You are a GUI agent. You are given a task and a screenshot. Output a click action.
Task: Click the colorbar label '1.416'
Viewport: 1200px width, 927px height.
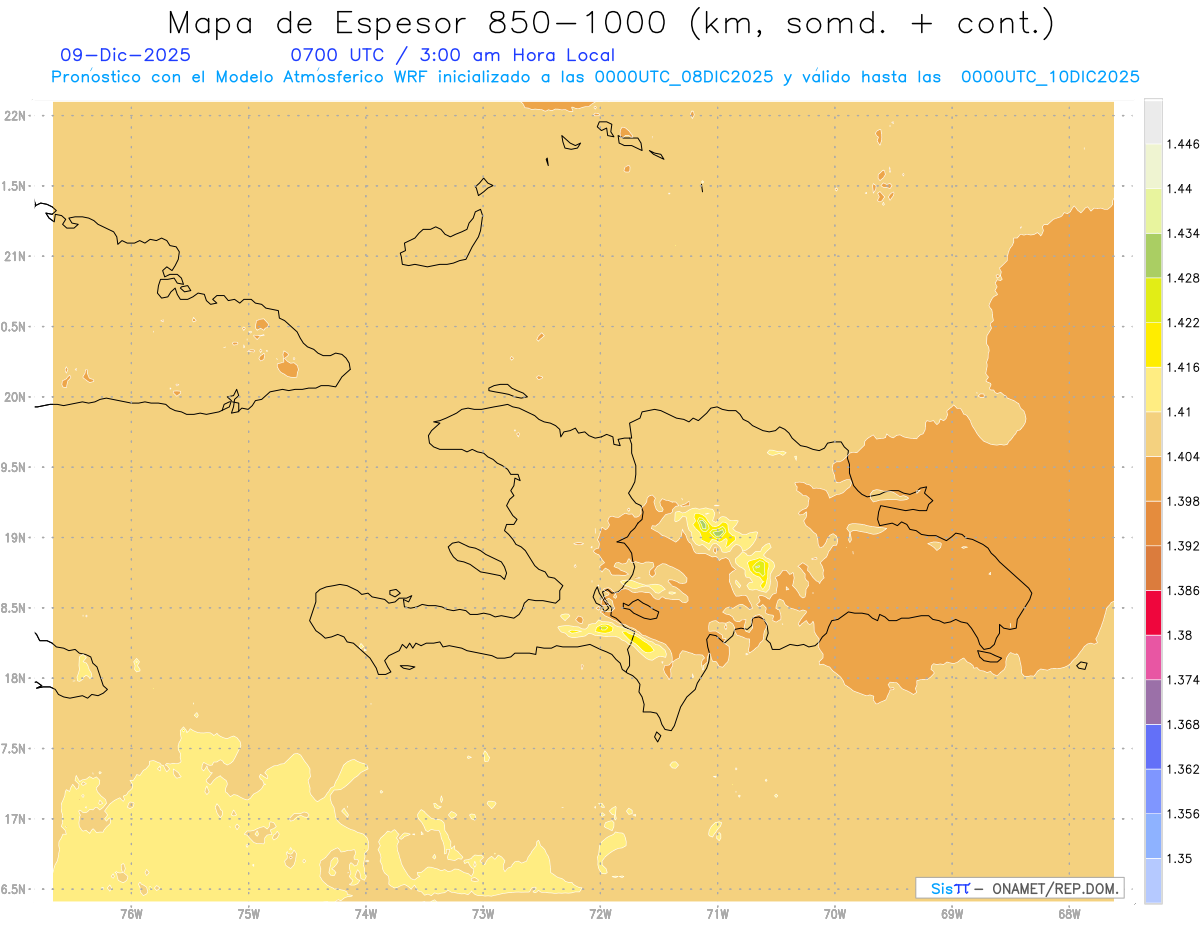pyautogui.click(x=1184, y=367)
